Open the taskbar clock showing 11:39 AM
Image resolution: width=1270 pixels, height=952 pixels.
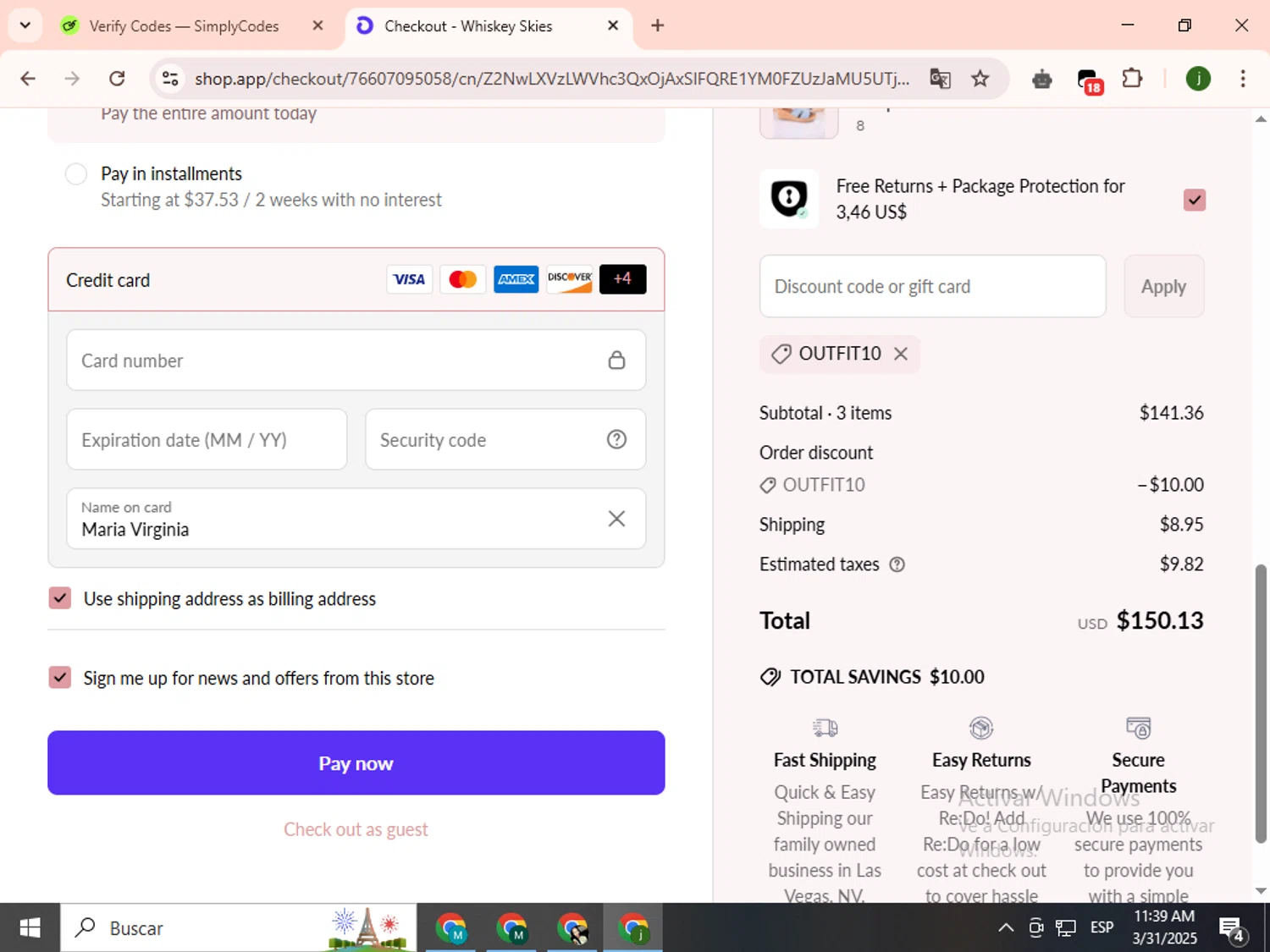[1164, 927]
